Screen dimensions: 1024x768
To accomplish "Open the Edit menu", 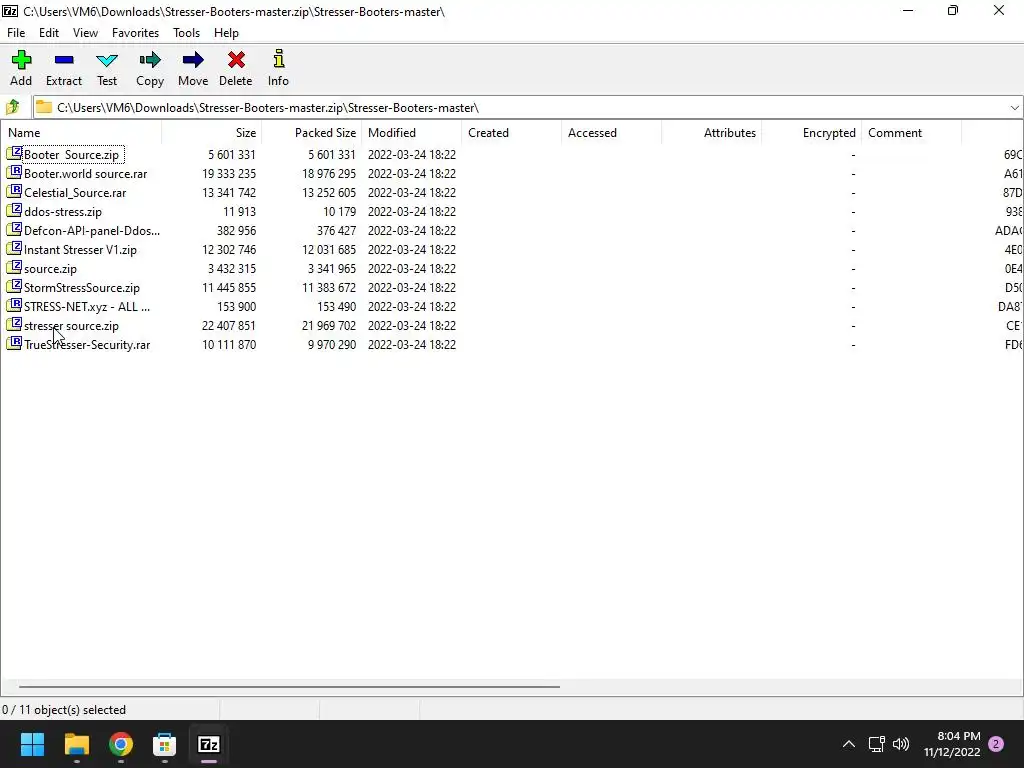I will pos(49,33).
